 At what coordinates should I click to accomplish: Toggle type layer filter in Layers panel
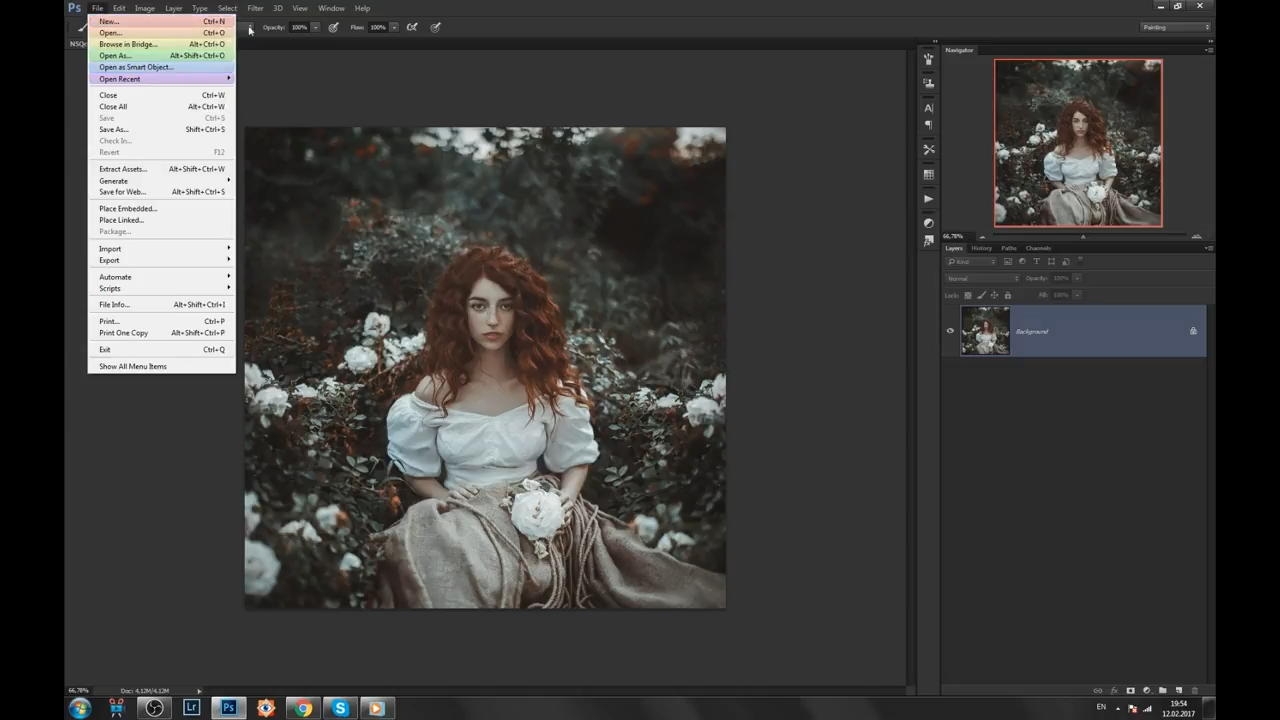1036,262
